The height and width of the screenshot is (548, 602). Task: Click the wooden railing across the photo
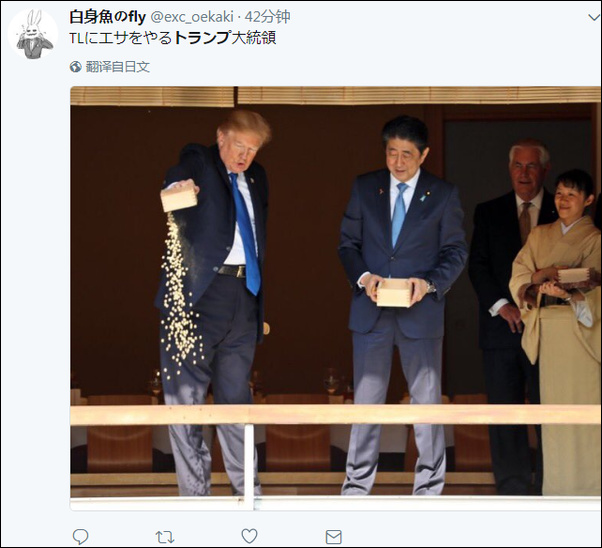335,414
